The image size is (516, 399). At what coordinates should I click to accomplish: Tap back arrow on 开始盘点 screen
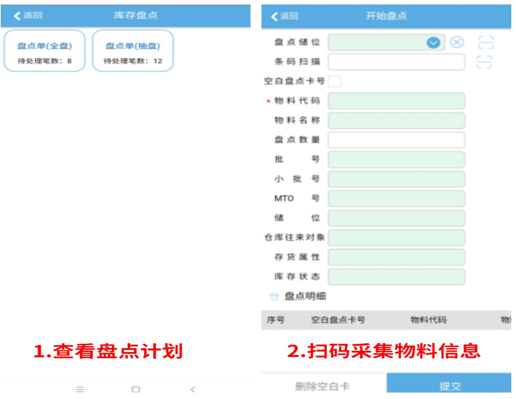274,16
